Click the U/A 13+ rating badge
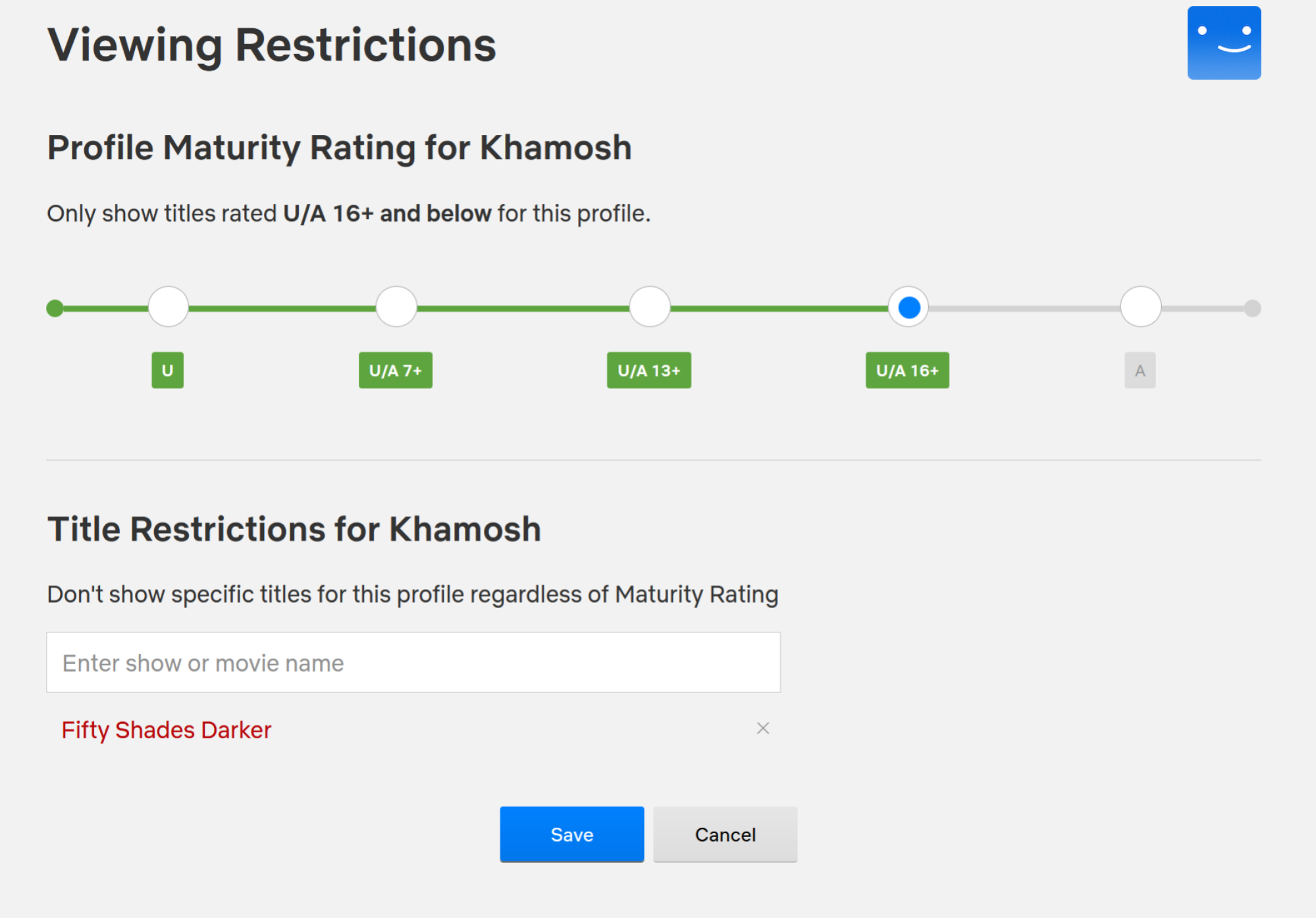This screenshot has width=1316, height=918. point(648,370)
